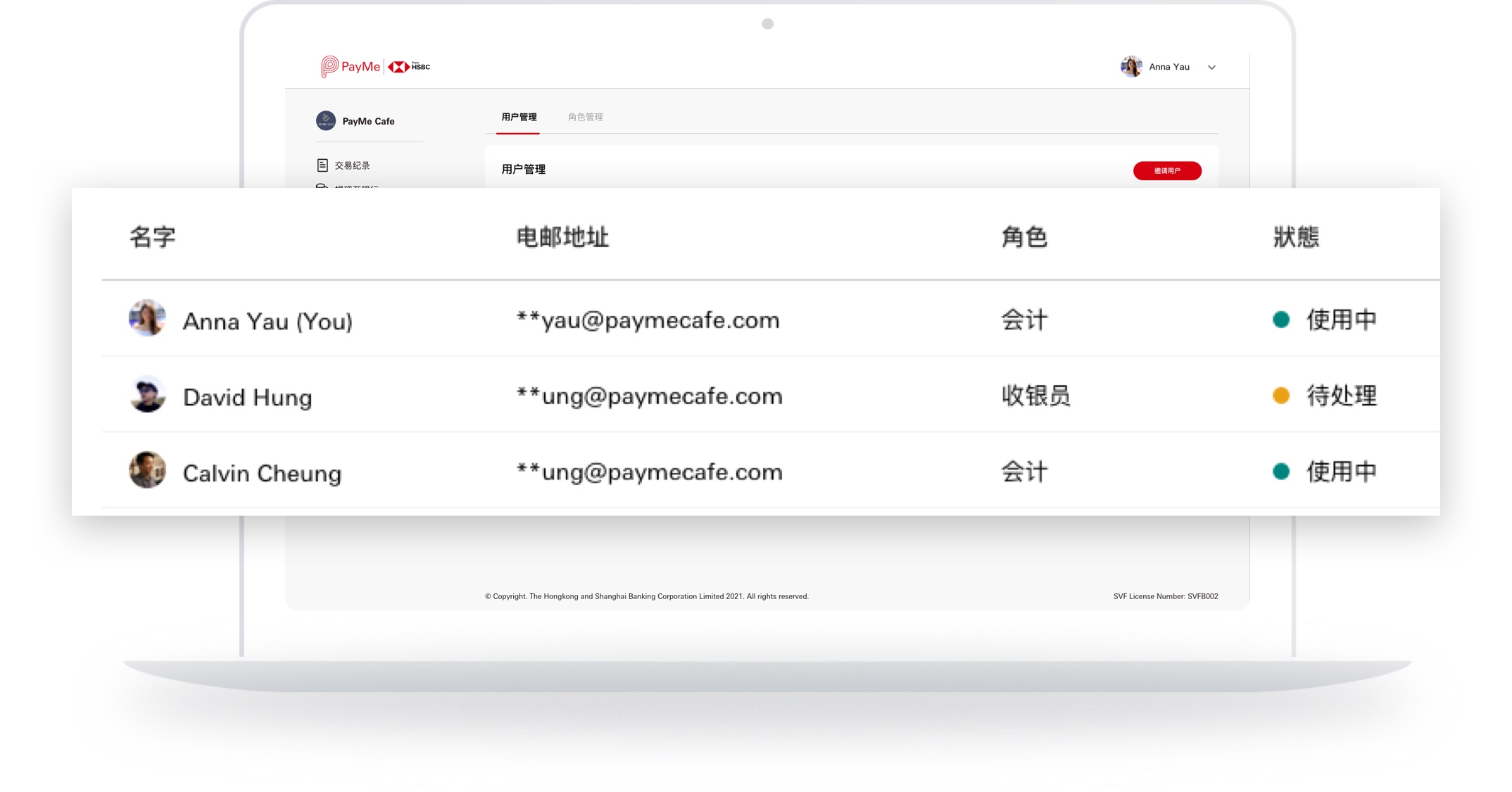Click Anna Yau header profile avatar
This screenshot has width=1512, height=792.
[x=1131, y=67]
